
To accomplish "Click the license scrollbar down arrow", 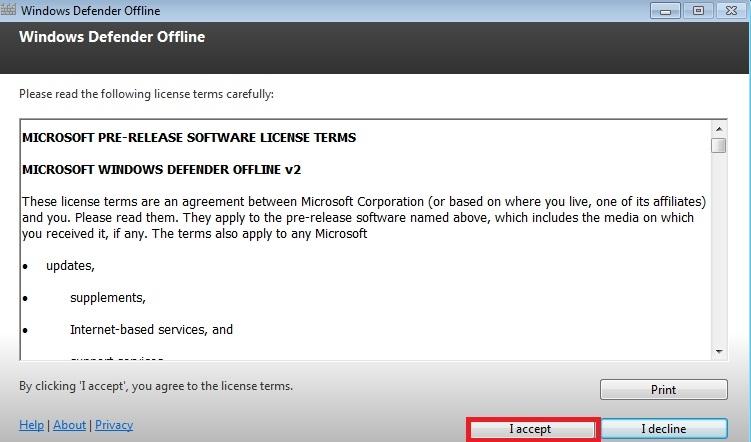I will [719, 351].
